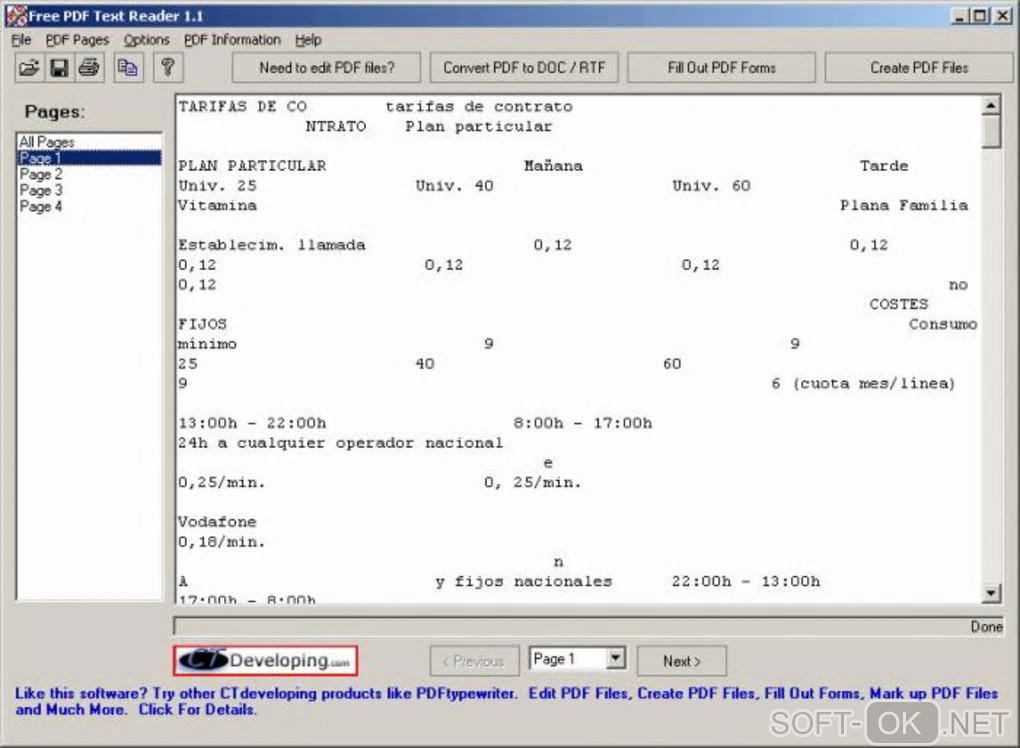Select Page 1 in the pages list
The height and width of the screenshot is (748, 1020).
click(x=89, y=158)
